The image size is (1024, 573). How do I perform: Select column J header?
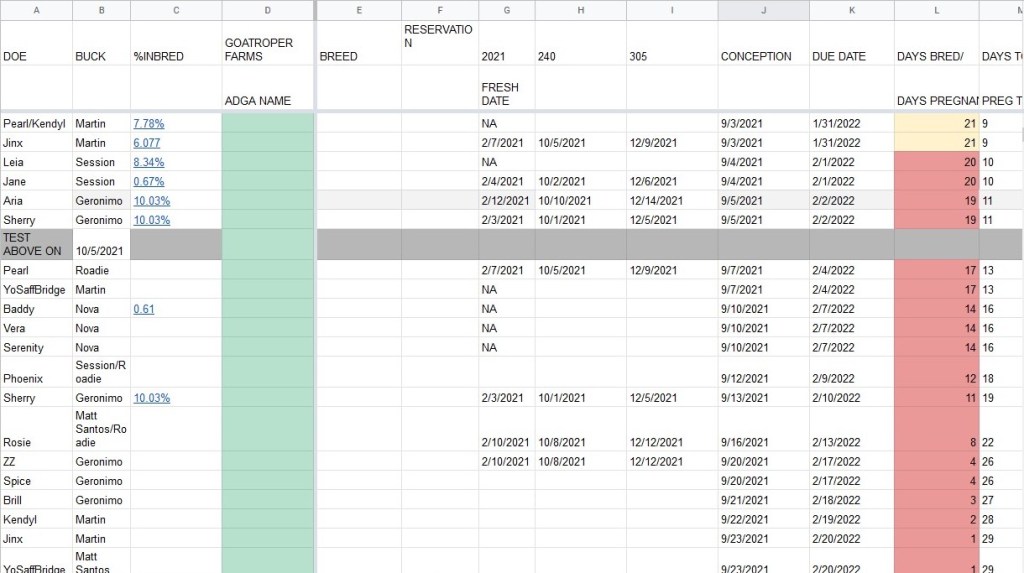pos(763,10)
